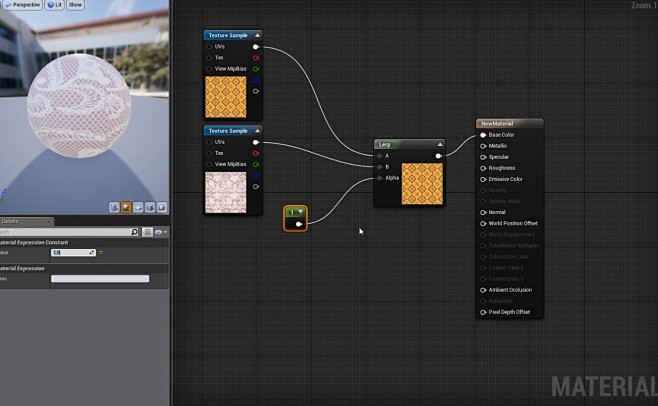Image resolution: width=658 pixels, height=406 pixels.
Task: Select plane preview mesh icon
Action: pyautogui.click(x=138, y=207)
